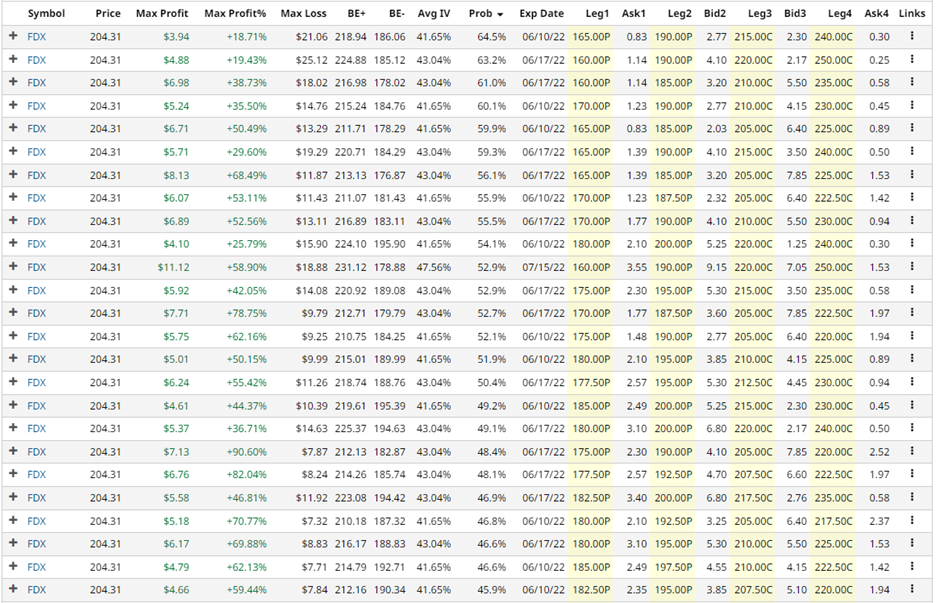Click the 47.56% average IV value
This screenshot has height=603, width=940.
433,267
